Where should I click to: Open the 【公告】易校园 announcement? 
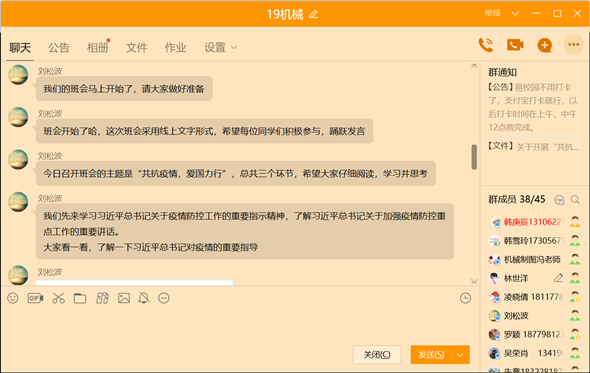tap(533, 107)
